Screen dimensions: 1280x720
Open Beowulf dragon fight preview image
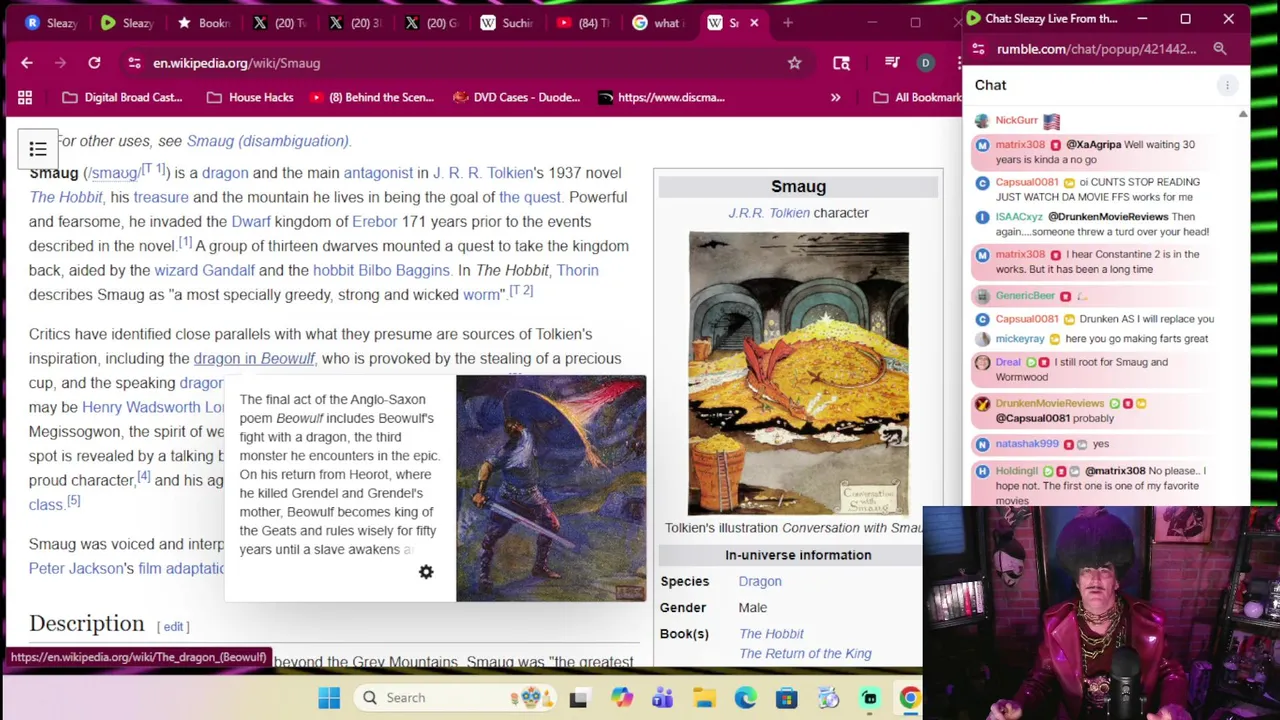[x=551, y=489]
